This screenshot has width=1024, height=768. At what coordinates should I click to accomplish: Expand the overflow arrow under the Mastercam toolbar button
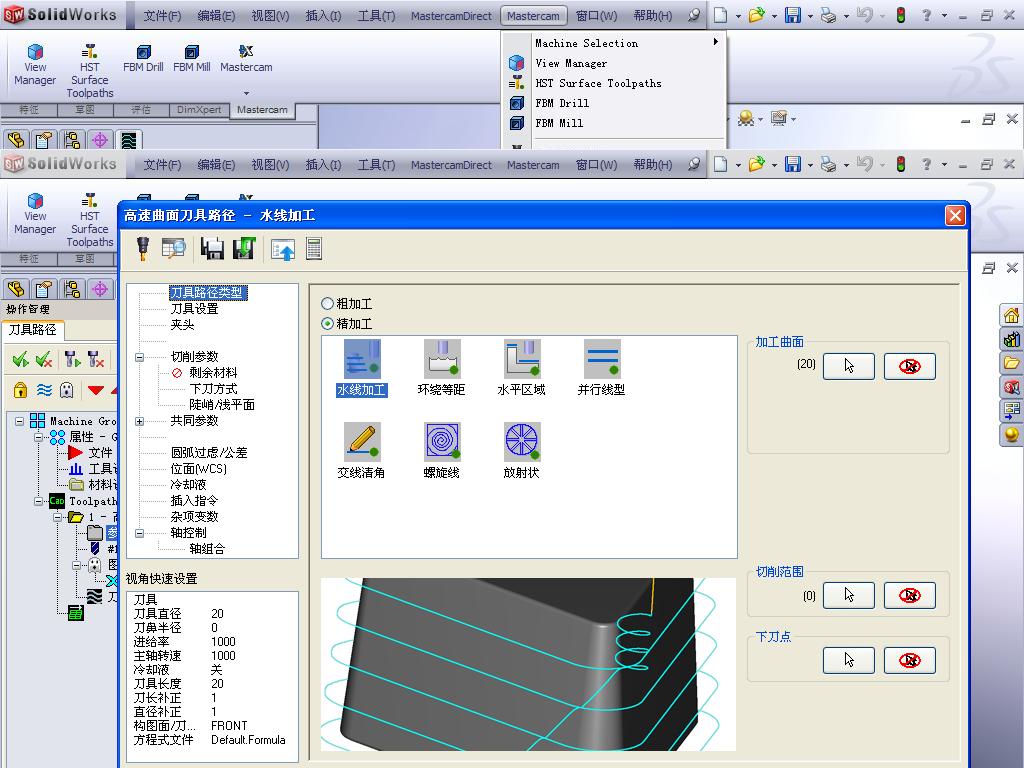[246, 93]
